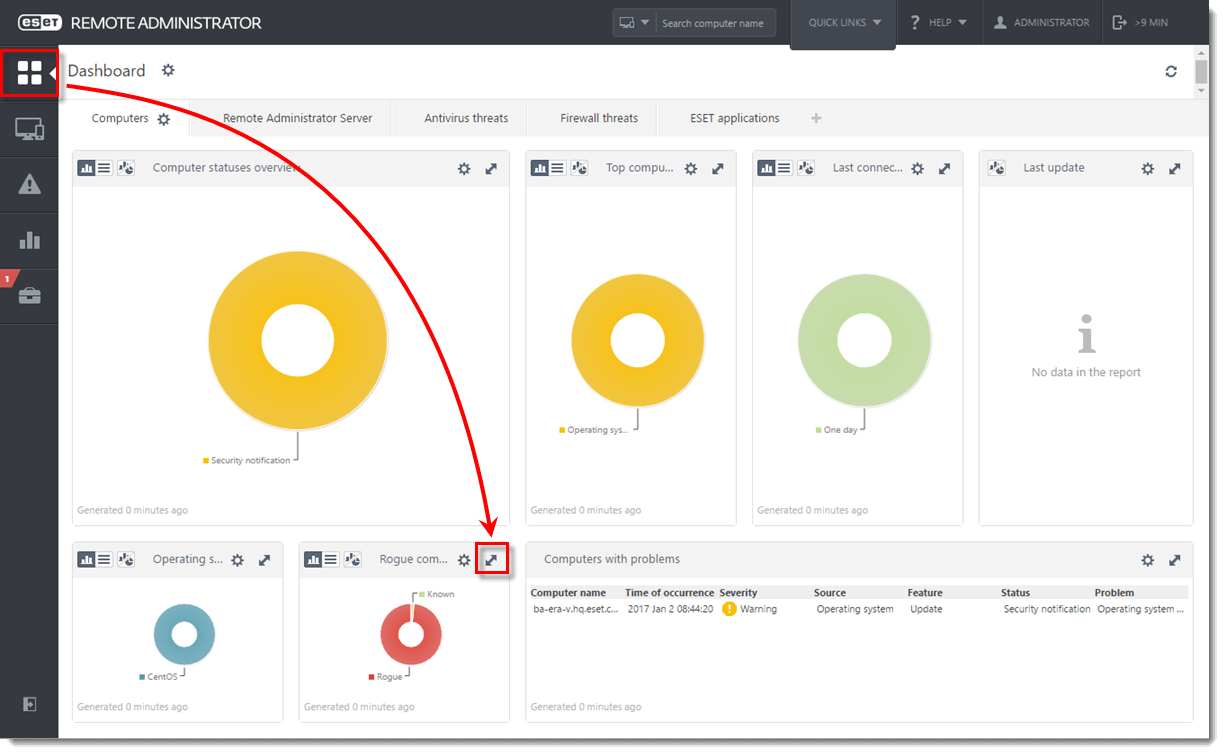Click the vertical scrollbar on the right
1224x754 pixels.
[x=1201, y=71]
